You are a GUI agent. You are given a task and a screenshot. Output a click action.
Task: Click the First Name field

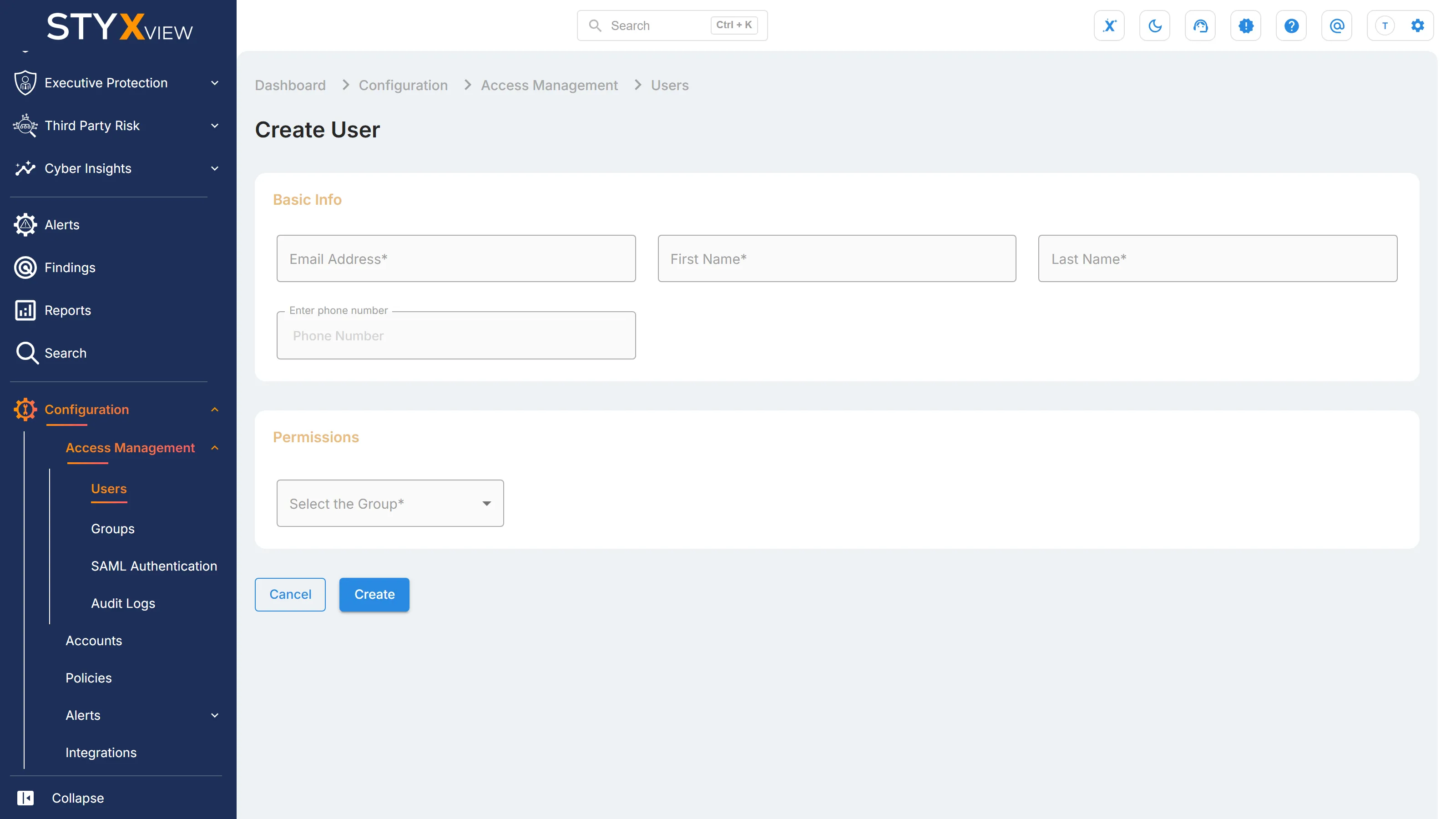pyautogui.click(x=837, y=258)
